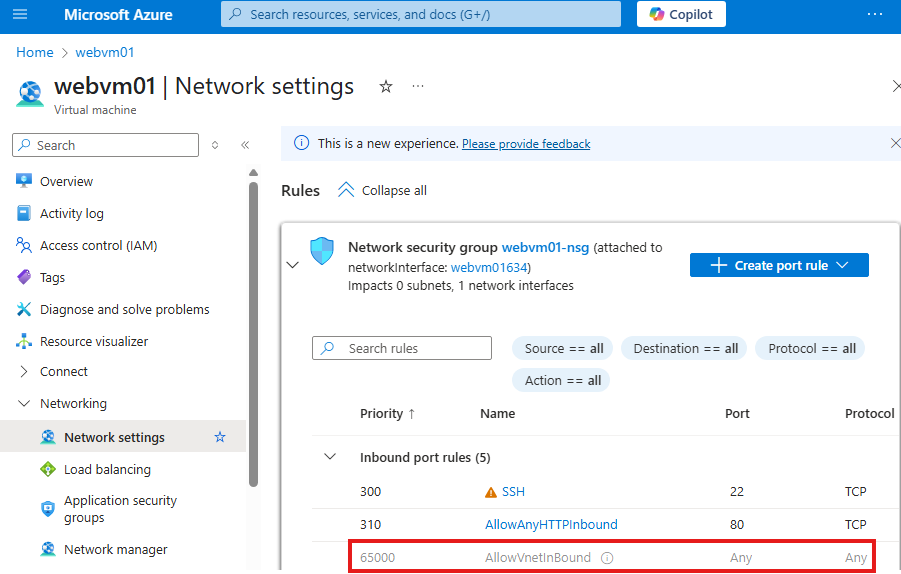Open the SSH rule
The width and height of the screenshot is (901, 574).
513,492
